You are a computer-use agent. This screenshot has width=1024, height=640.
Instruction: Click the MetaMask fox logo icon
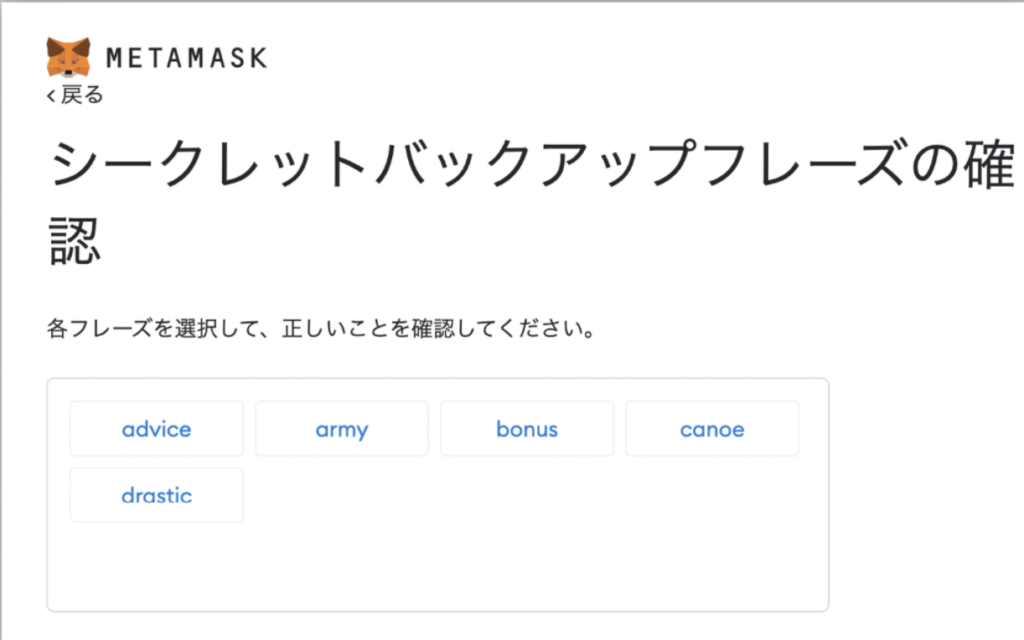(x=68, y=57)
